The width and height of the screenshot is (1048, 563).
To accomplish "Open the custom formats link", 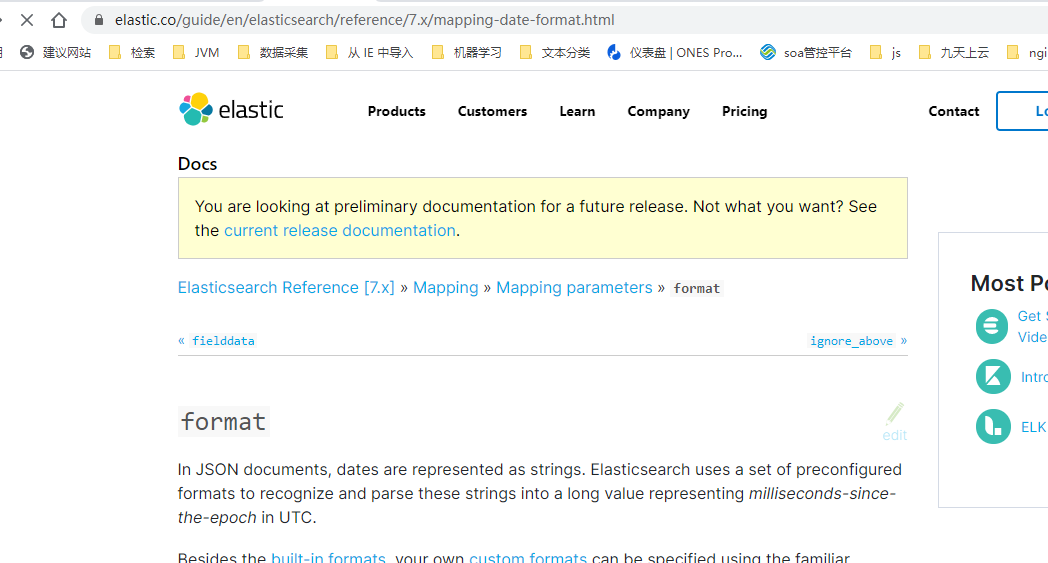I will coord(528,557).
